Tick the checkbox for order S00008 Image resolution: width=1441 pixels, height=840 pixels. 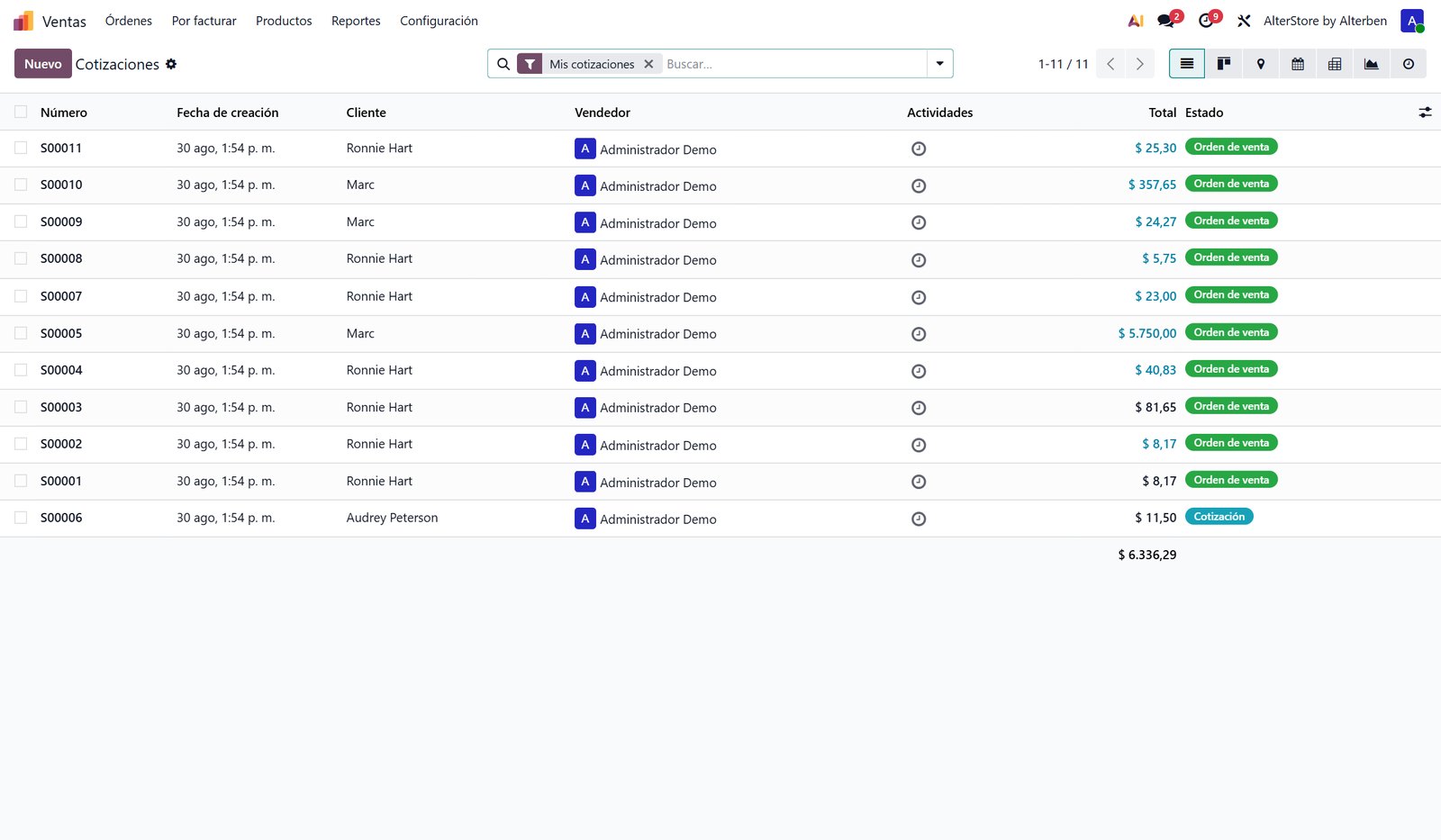tap(21, 258)
